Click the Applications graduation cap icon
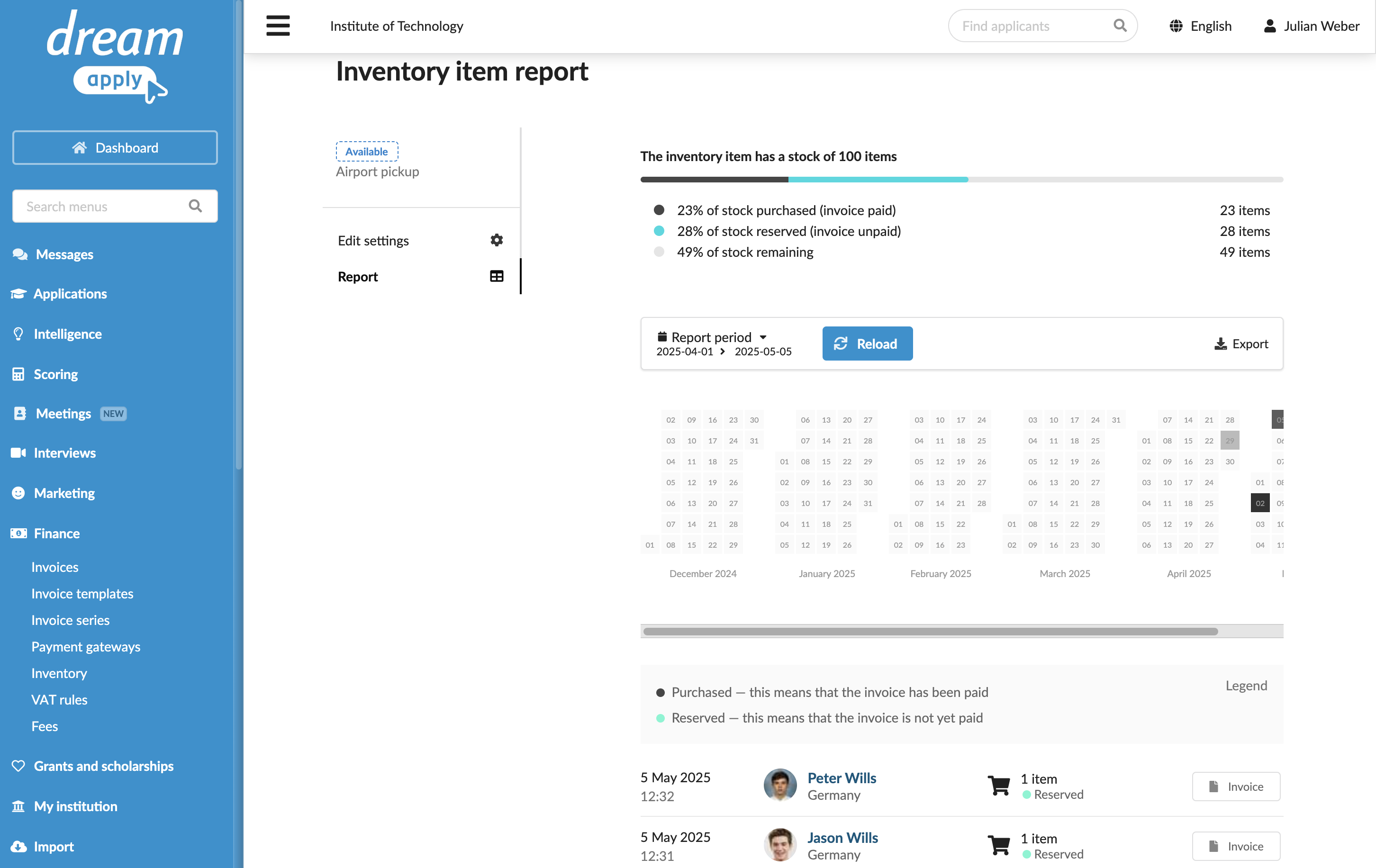 point(18,294)
